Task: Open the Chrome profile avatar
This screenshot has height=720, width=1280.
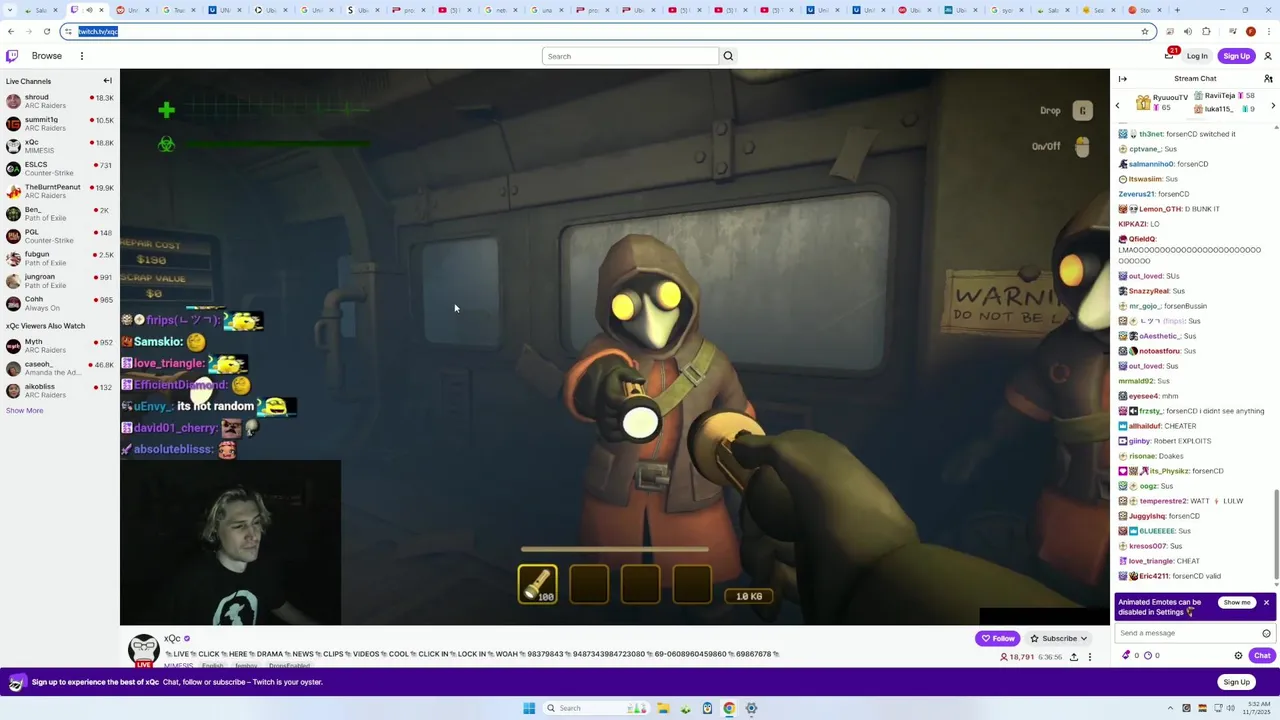Action: click(x=1250, y=31)
